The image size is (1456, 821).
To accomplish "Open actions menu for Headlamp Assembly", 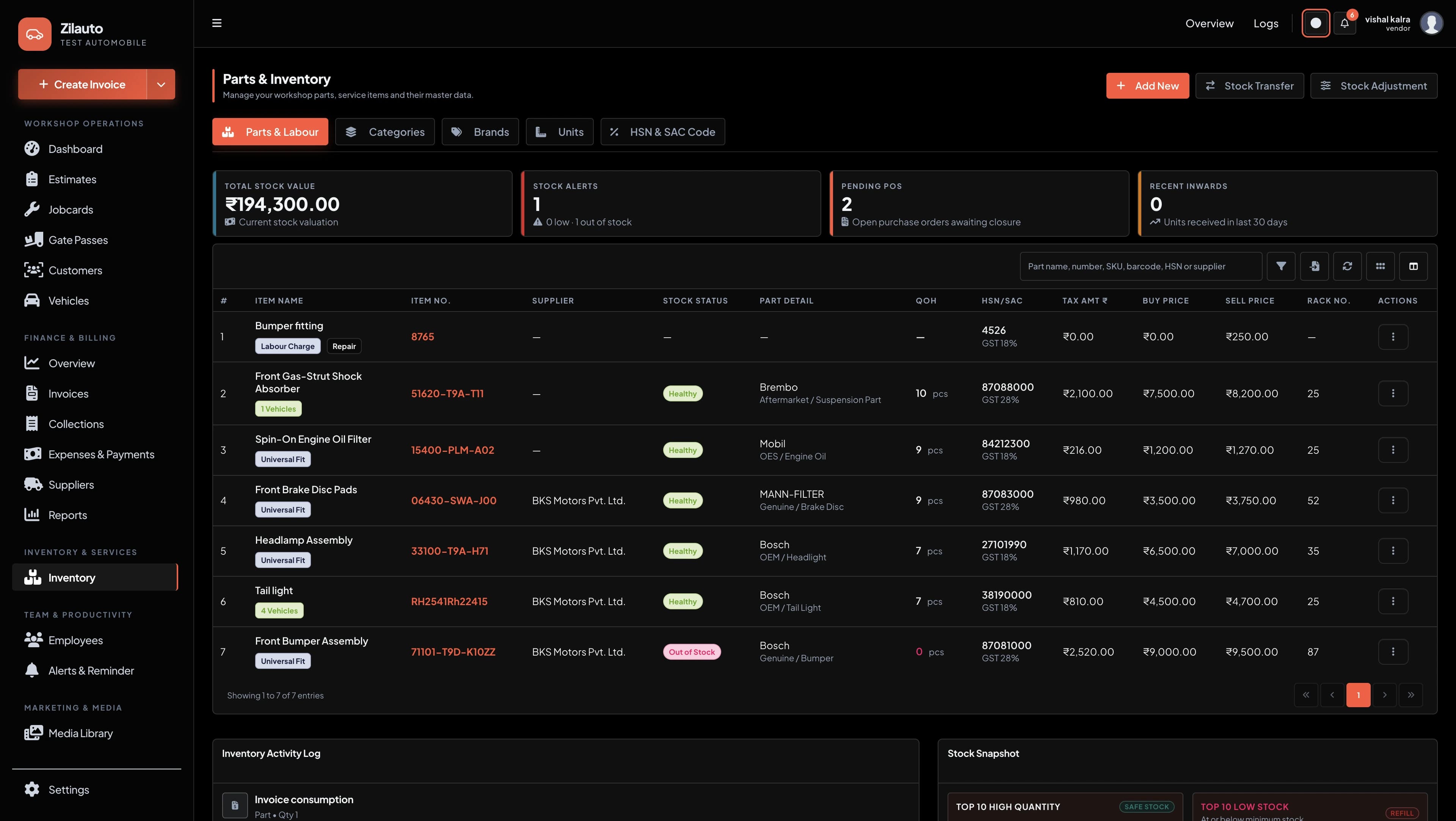I will point(1393,551).
